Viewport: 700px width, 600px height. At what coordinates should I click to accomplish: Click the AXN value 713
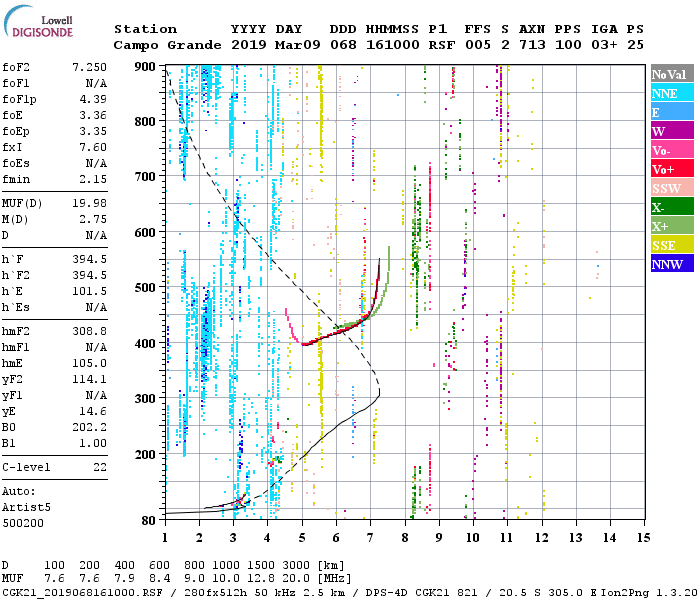(532, 45)
